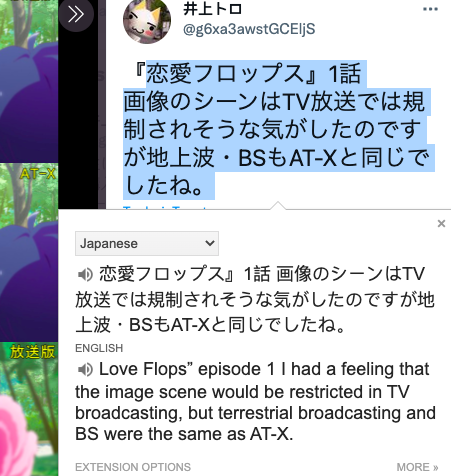
Task: Select the image labeled 放送版
Action: point(29,409)
